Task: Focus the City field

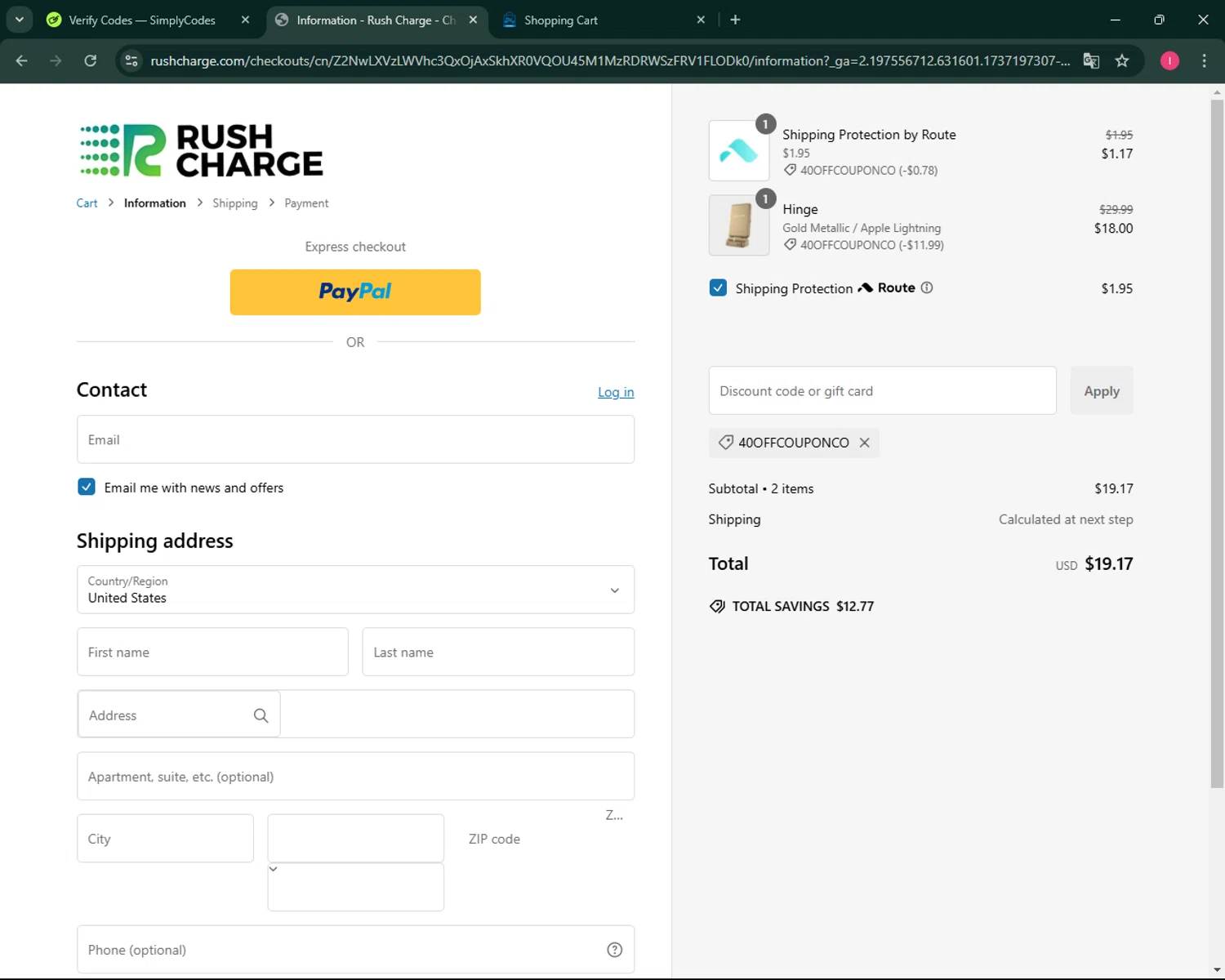Action: [x=165, y=838]
